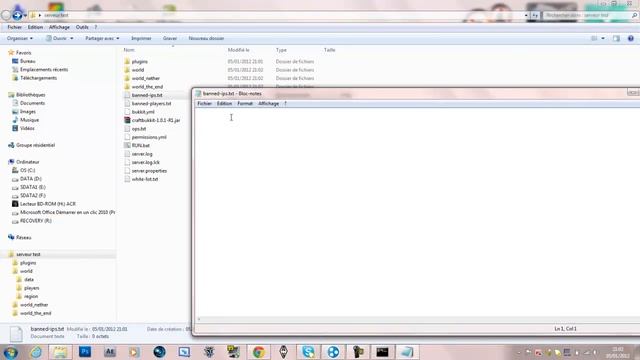Select the craftbukkit jar file
The image size is (640, 360).
(152, 120)
